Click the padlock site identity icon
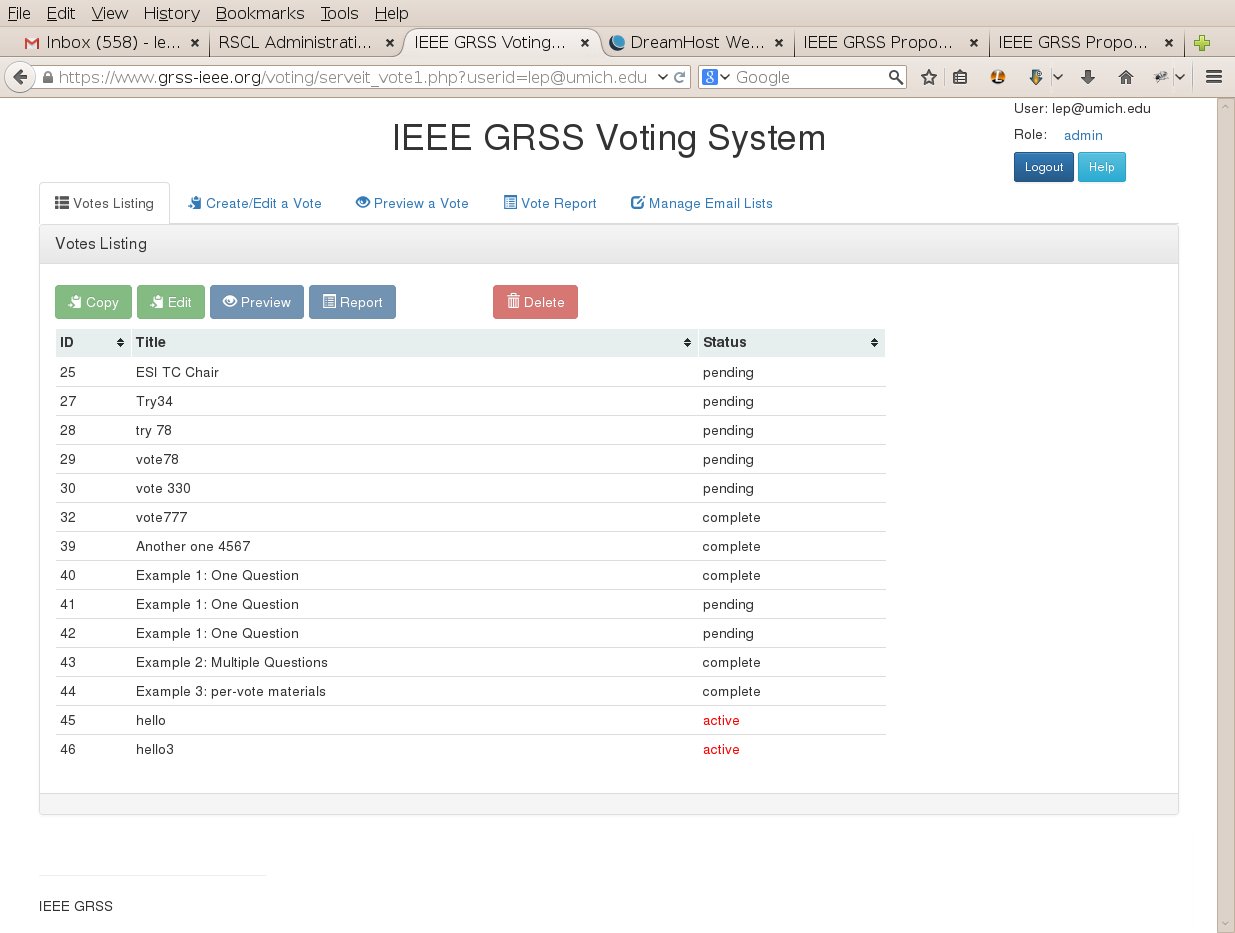 [x=47, y=78]
